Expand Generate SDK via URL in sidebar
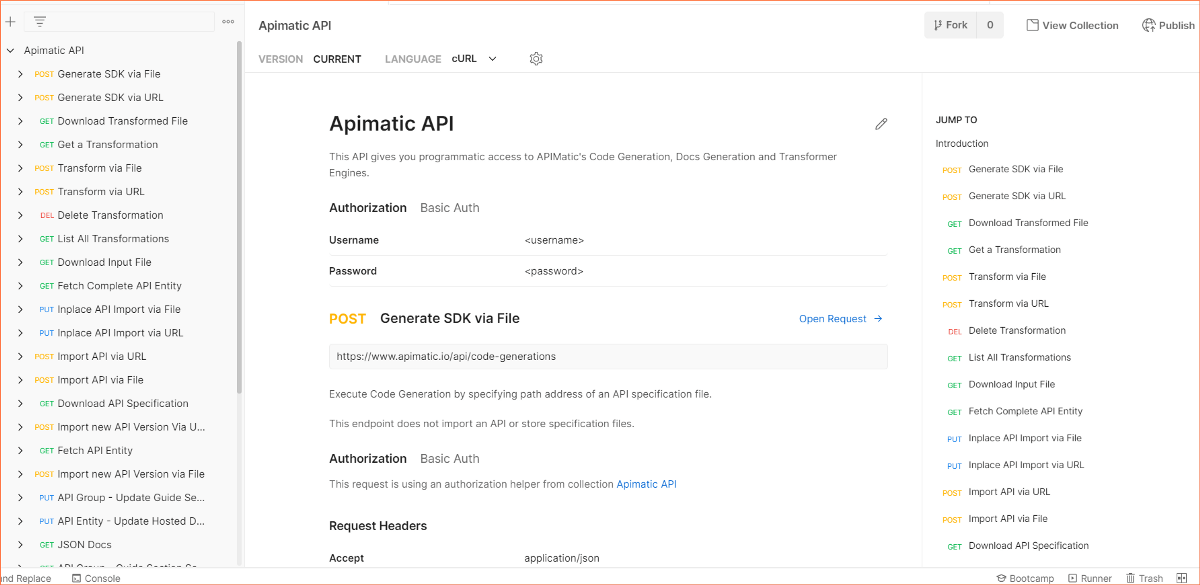Viewport: 1200px width, 585px height. (20, 98)
